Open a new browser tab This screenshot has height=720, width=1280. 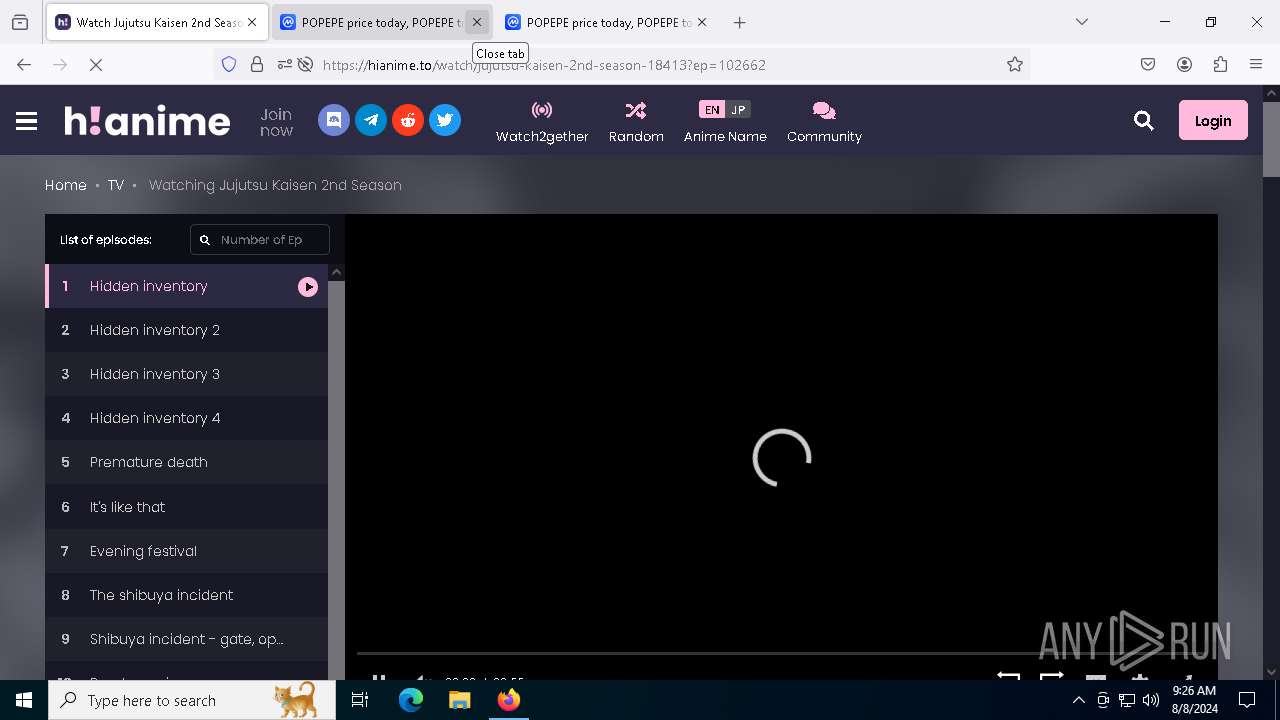[739, 22]
